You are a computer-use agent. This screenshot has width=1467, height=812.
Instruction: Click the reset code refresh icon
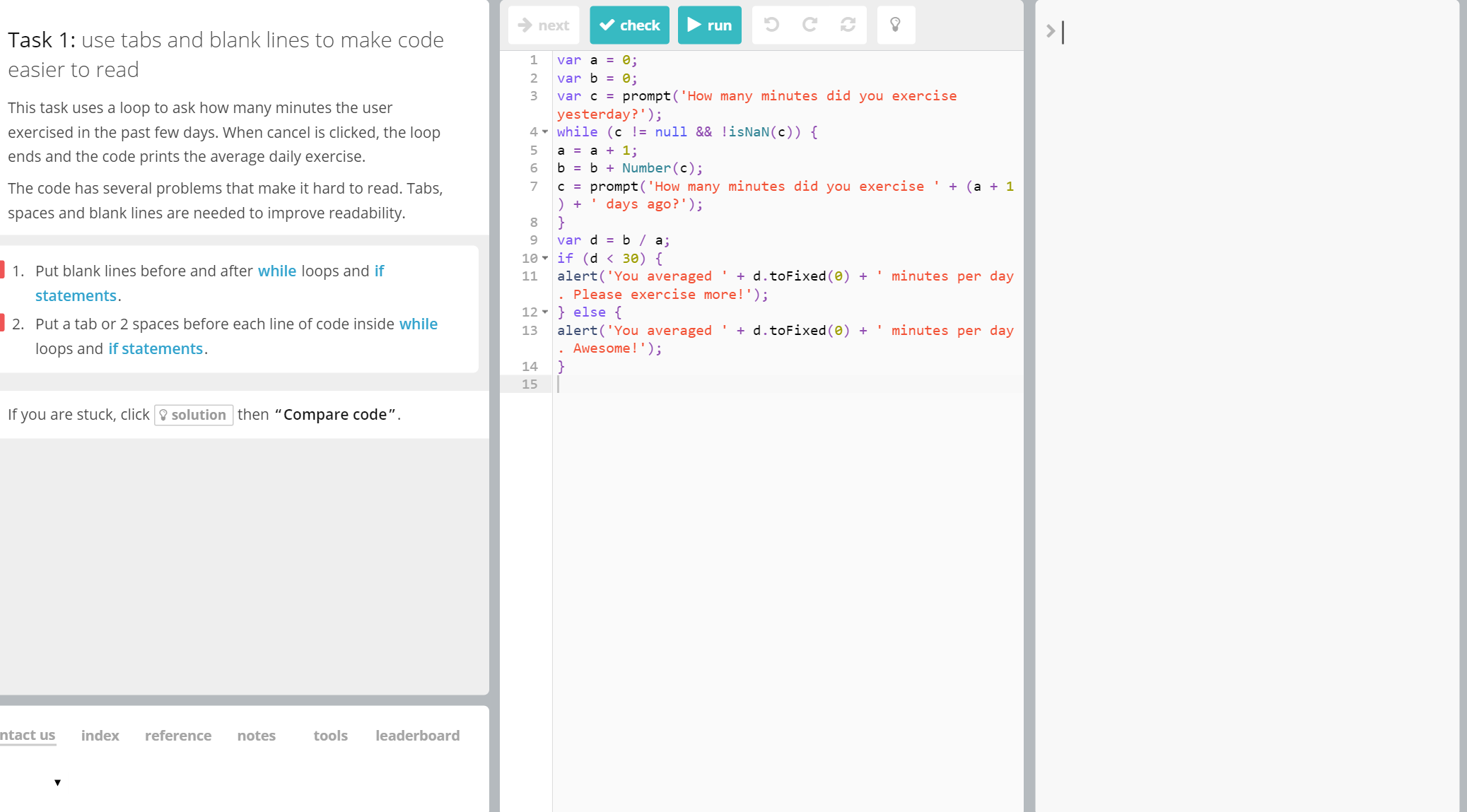coord(848,25)
